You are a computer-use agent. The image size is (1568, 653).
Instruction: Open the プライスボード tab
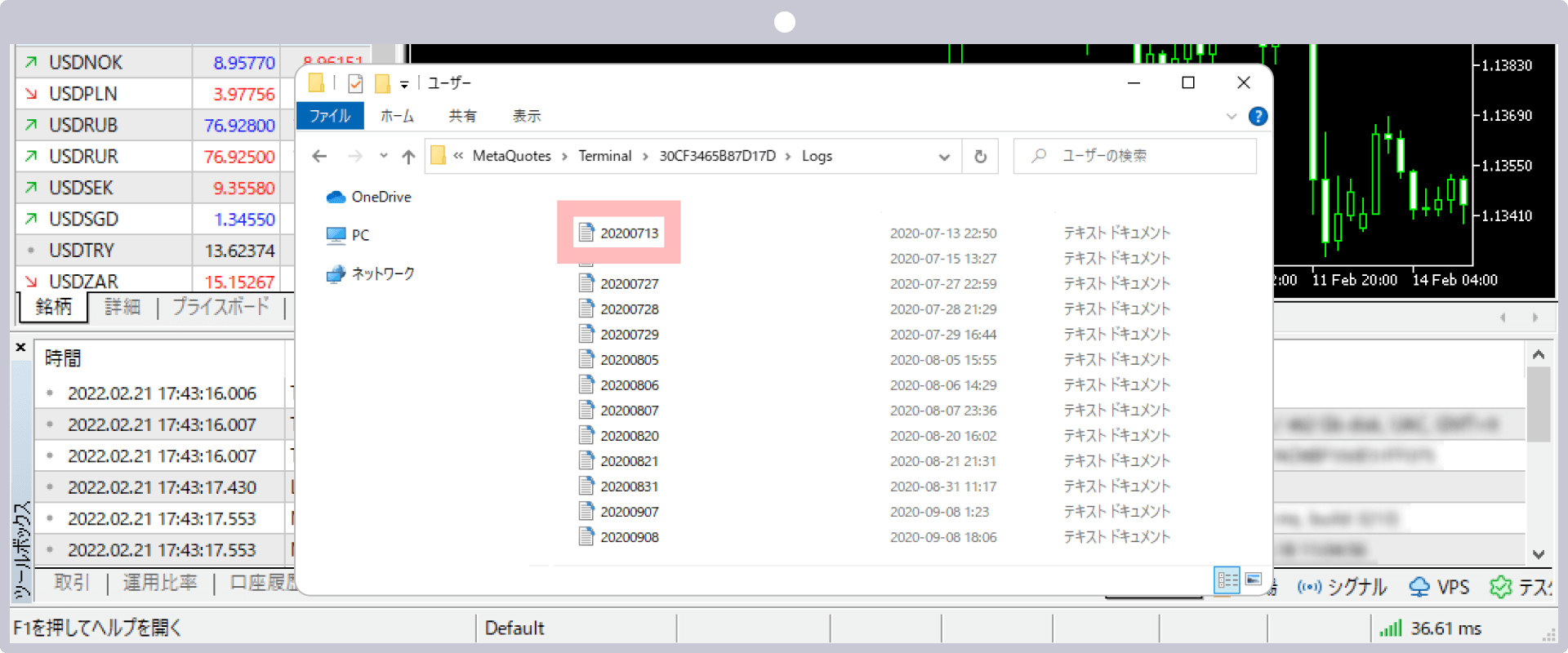[x=220, y=307]
